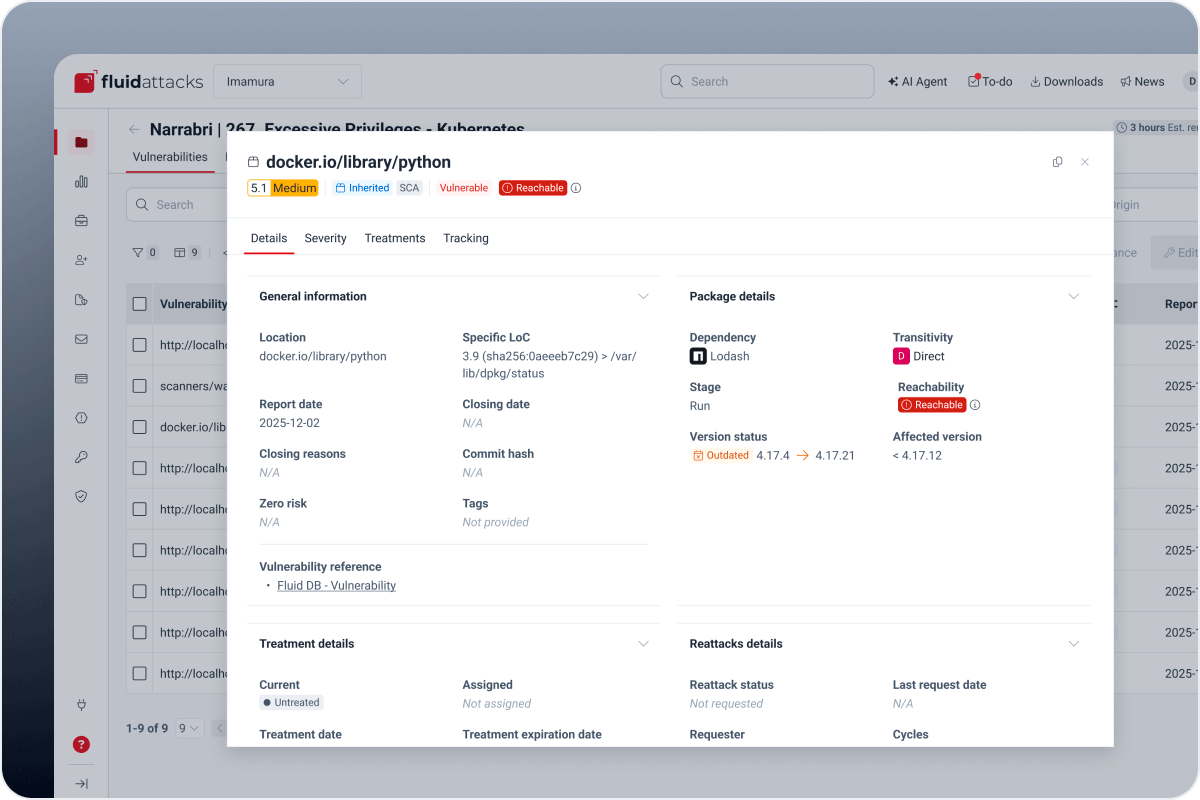This screenshot has height=800, width=1200.
Task: Switch to the Treatments tab
Action: pos(395,238)
